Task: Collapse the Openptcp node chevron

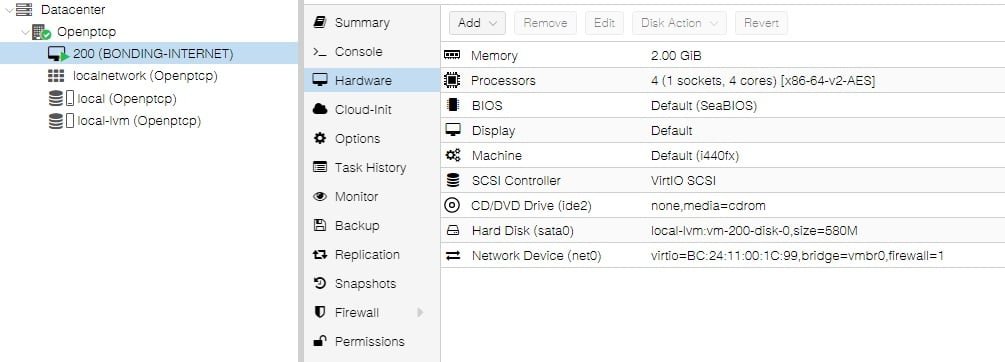Action: click(25, 32)
